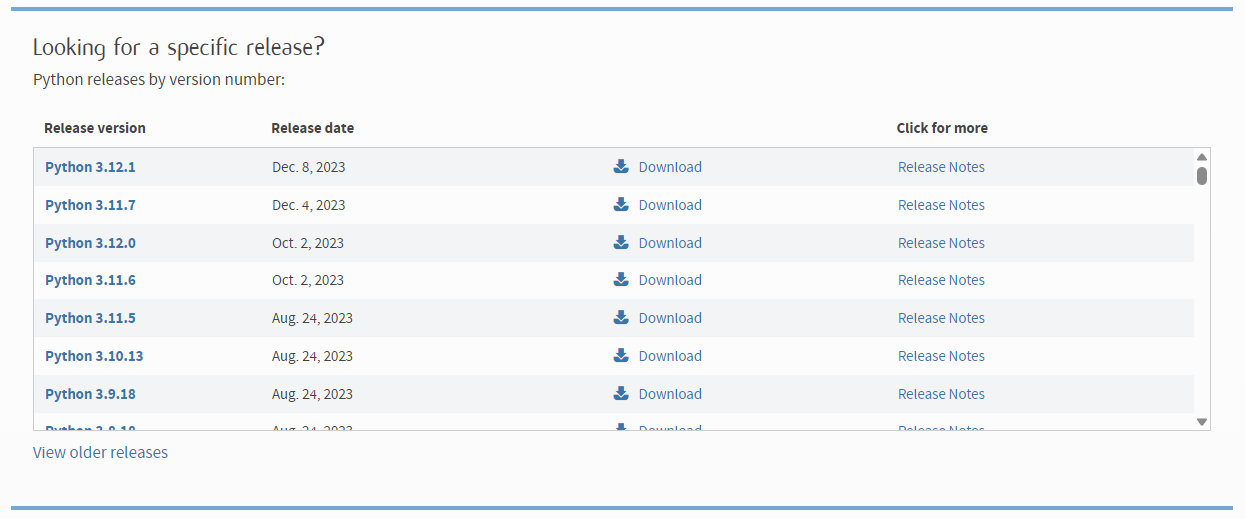The width and height of the screenshot is (1245, 519).
Task: Read Release Notes for Python 3.11.5
Action: (941, 318)
